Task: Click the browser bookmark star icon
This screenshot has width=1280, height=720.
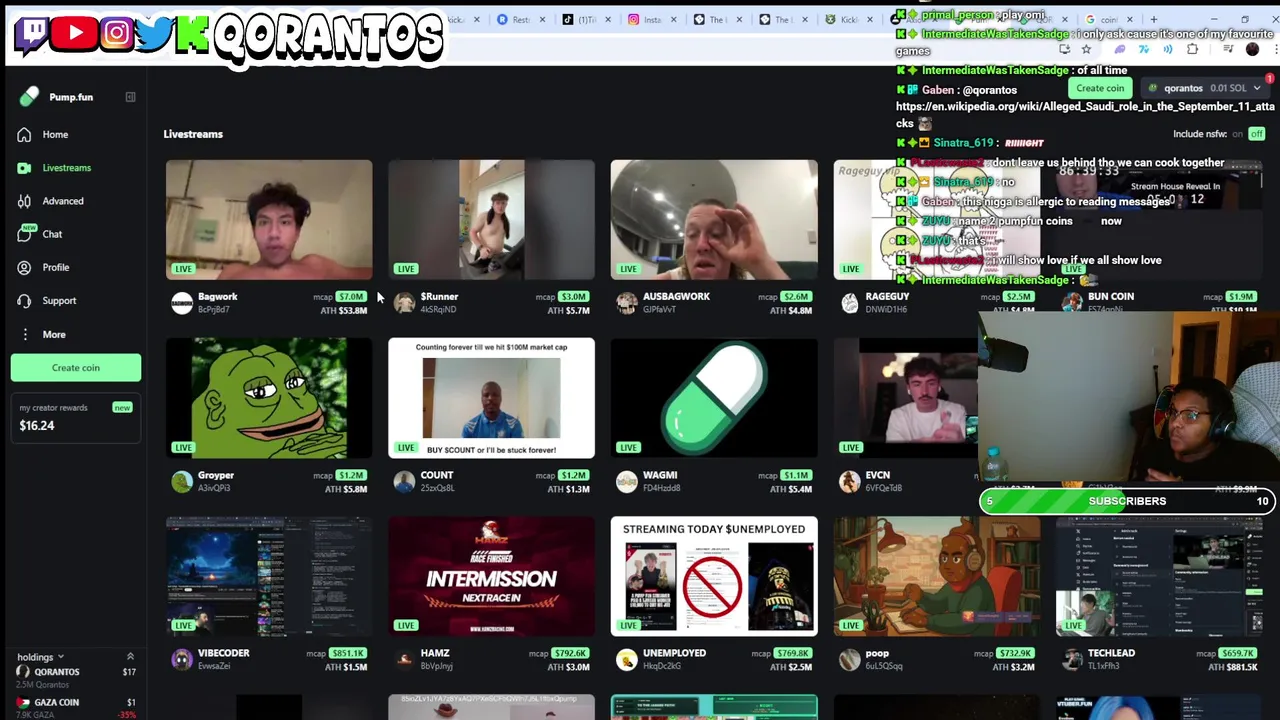Action: tap(1086, 49)
